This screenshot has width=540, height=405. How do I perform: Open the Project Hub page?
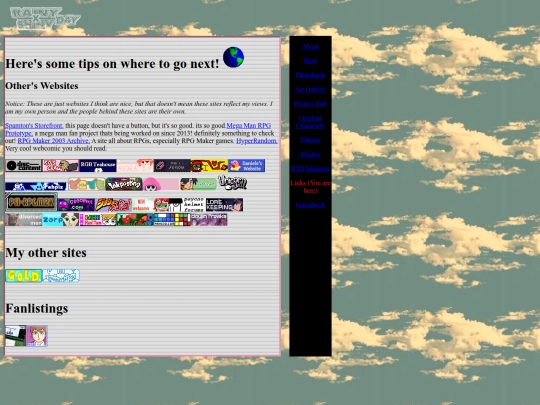(310, 104)
